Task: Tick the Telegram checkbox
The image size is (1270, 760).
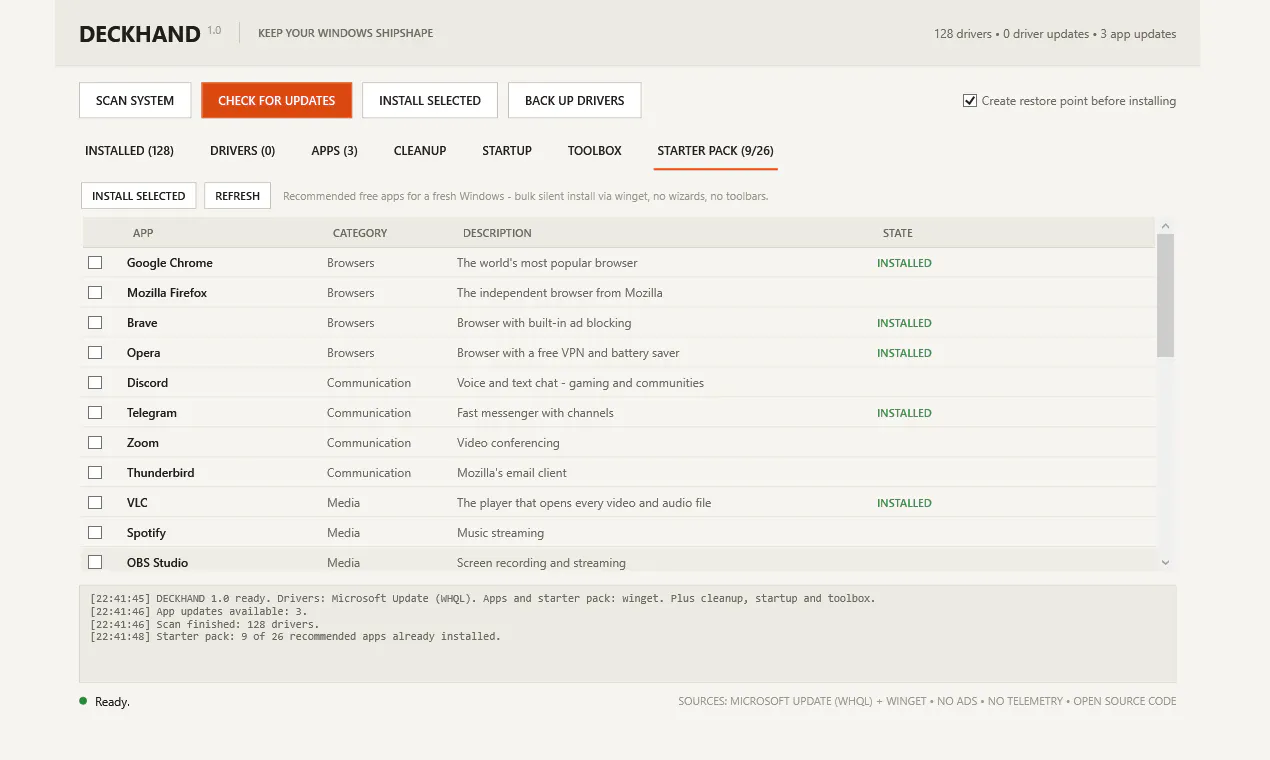Action: 95,413
